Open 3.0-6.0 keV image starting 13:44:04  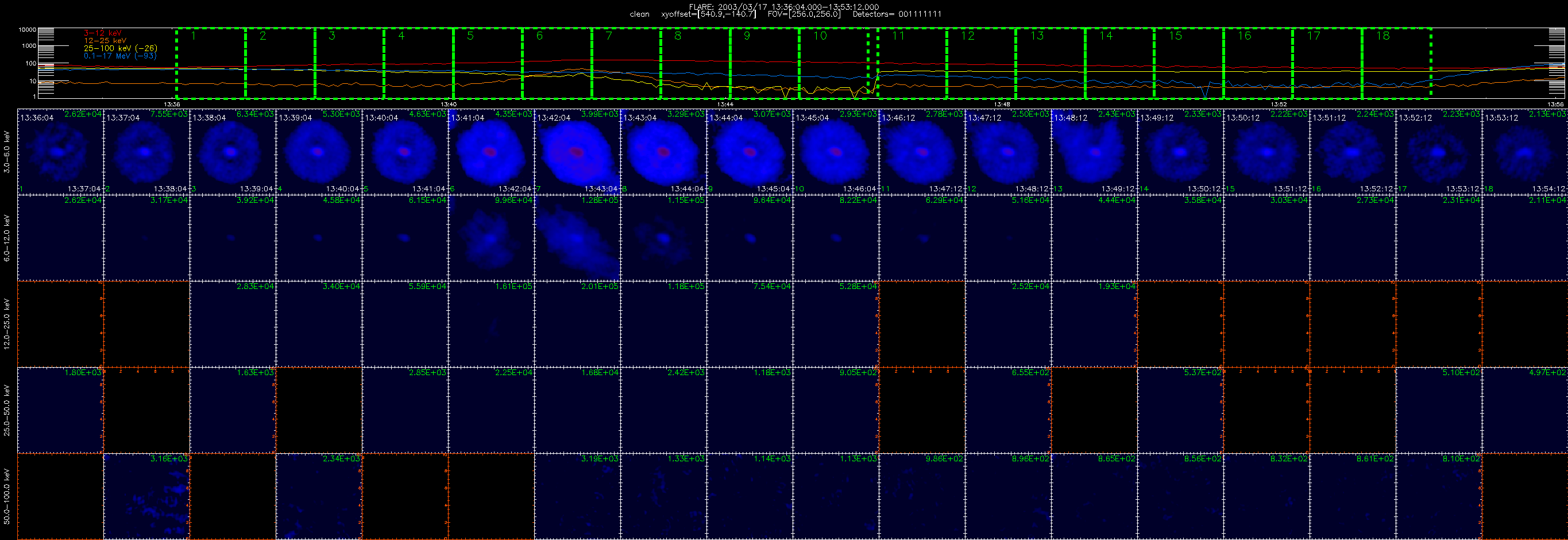coord(750,152)
